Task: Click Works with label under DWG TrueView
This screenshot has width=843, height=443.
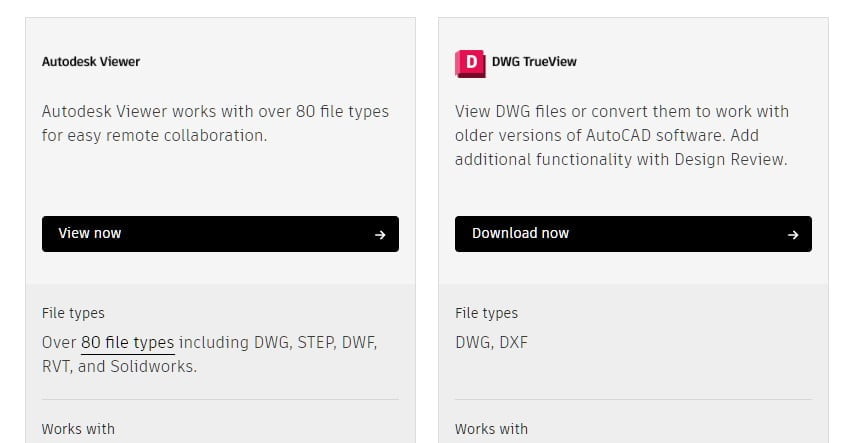Action: pyautogui.click(x=491, y=429)
